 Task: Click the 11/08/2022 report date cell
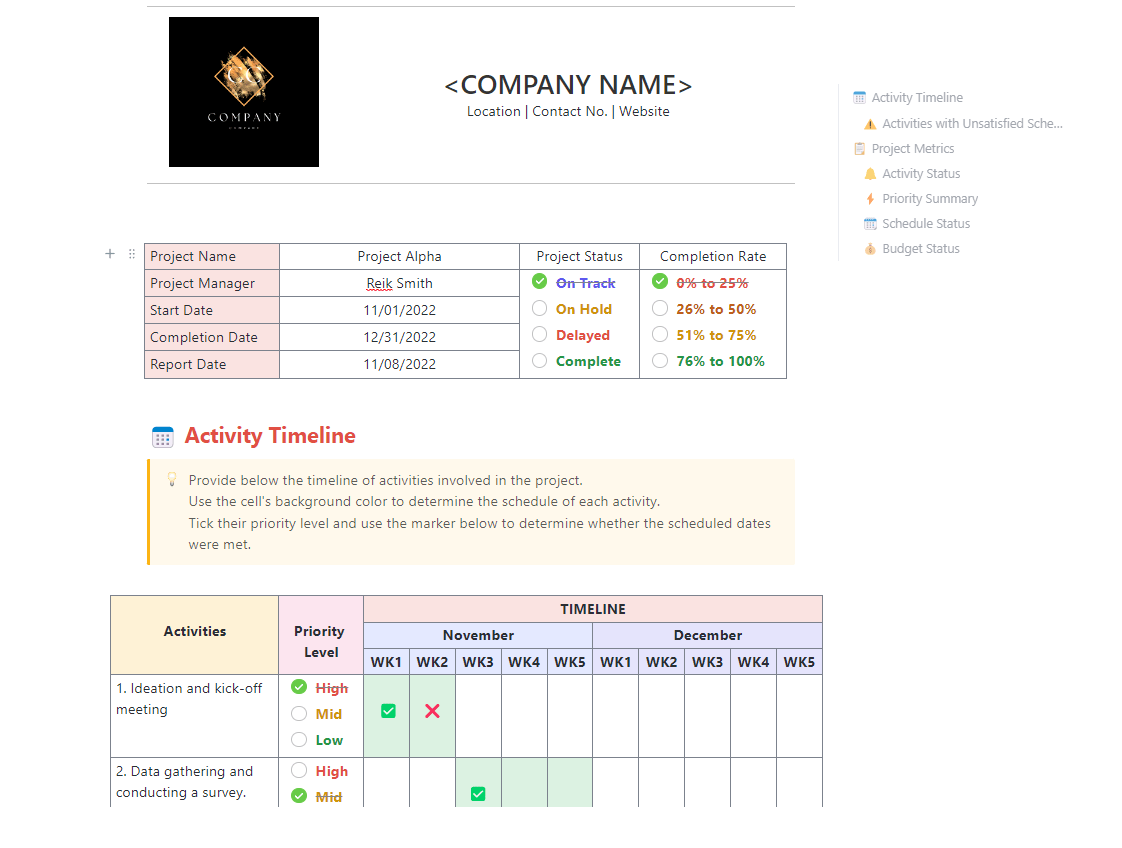399,364
